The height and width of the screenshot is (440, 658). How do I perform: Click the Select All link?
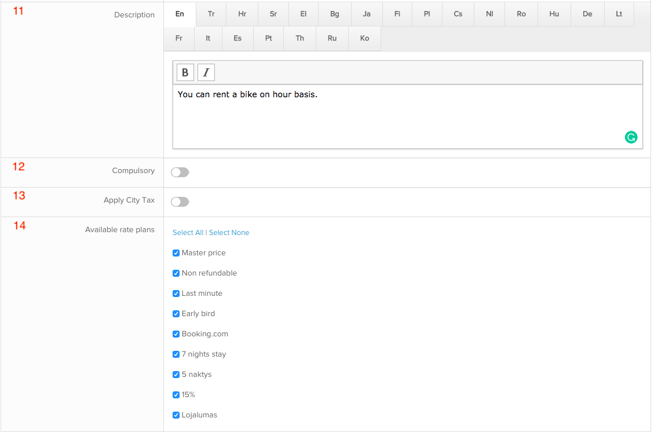(188, 232)
